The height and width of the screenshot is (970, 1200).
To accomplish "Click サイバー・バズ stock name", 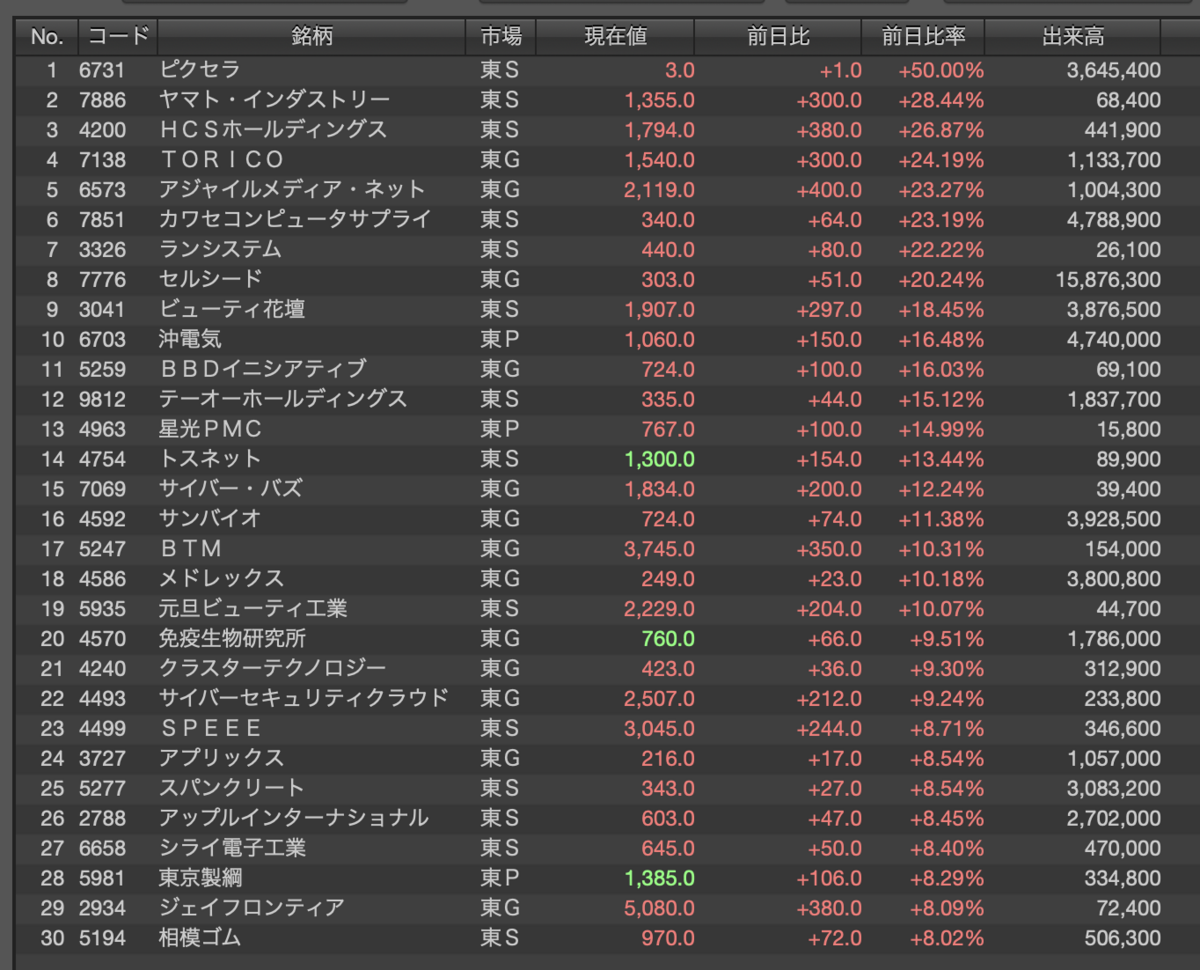I will [x=230, y=489].
